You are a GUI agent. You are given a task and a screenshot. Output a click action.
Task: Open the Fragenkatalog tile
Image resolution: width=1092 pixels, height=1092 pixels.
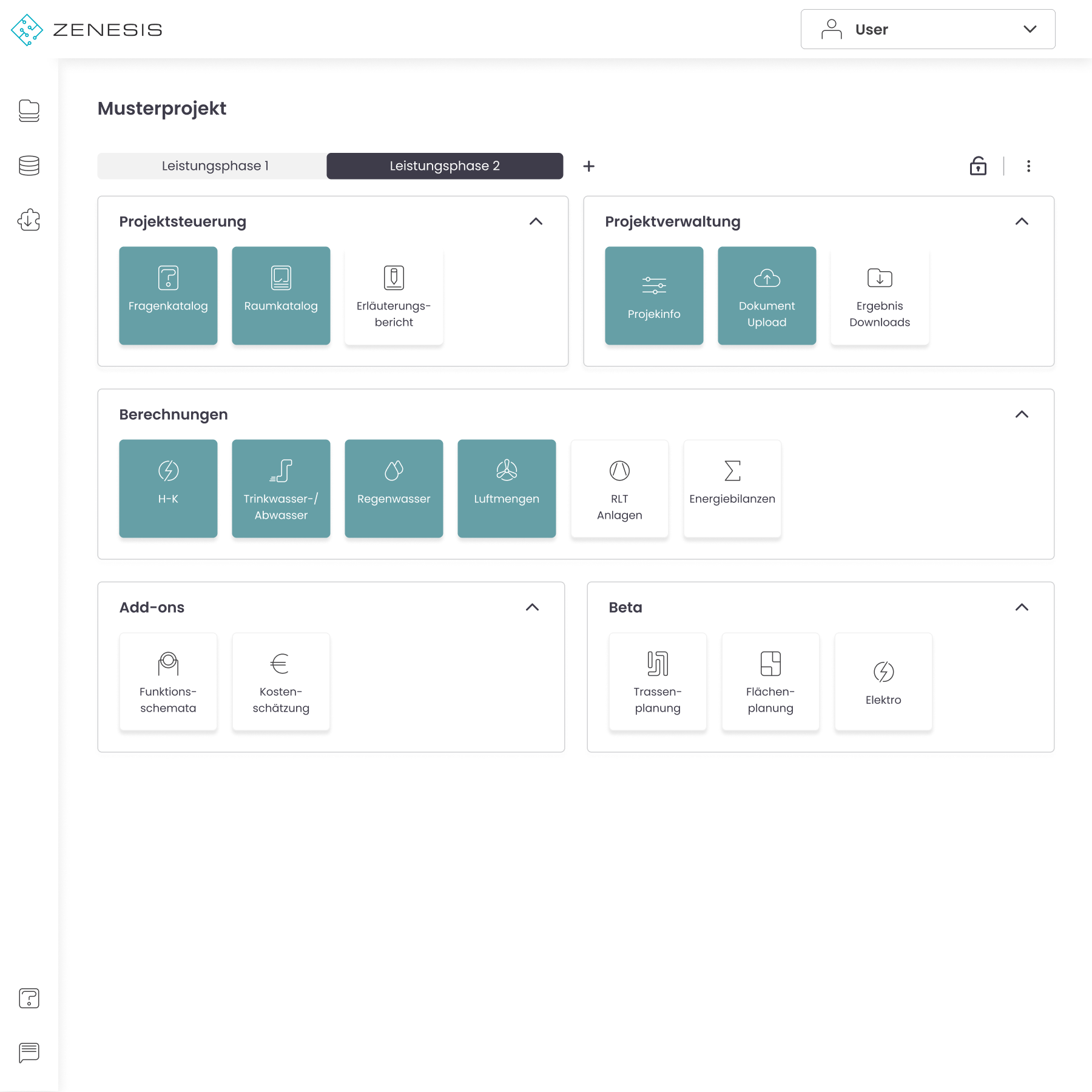tap(168, 295)
